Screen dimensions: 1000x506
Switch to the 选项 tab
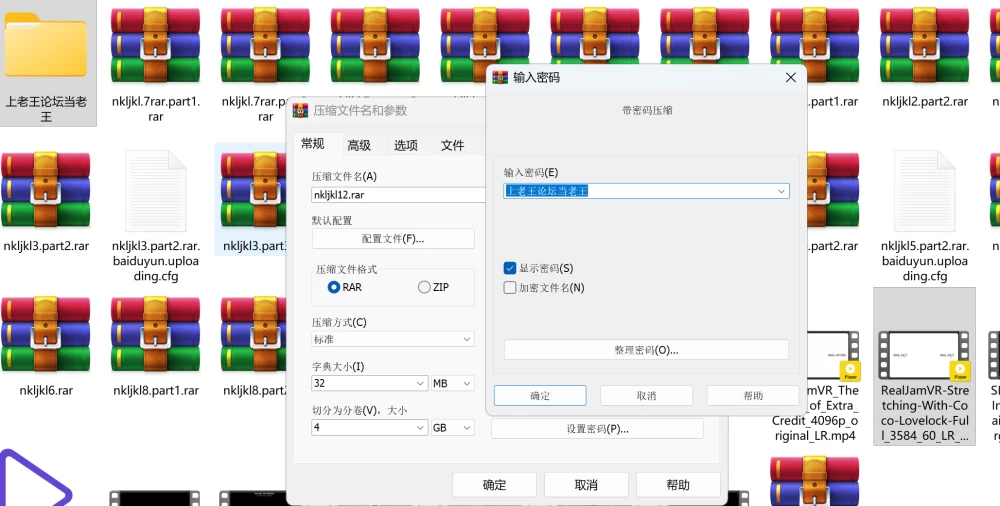406,145
